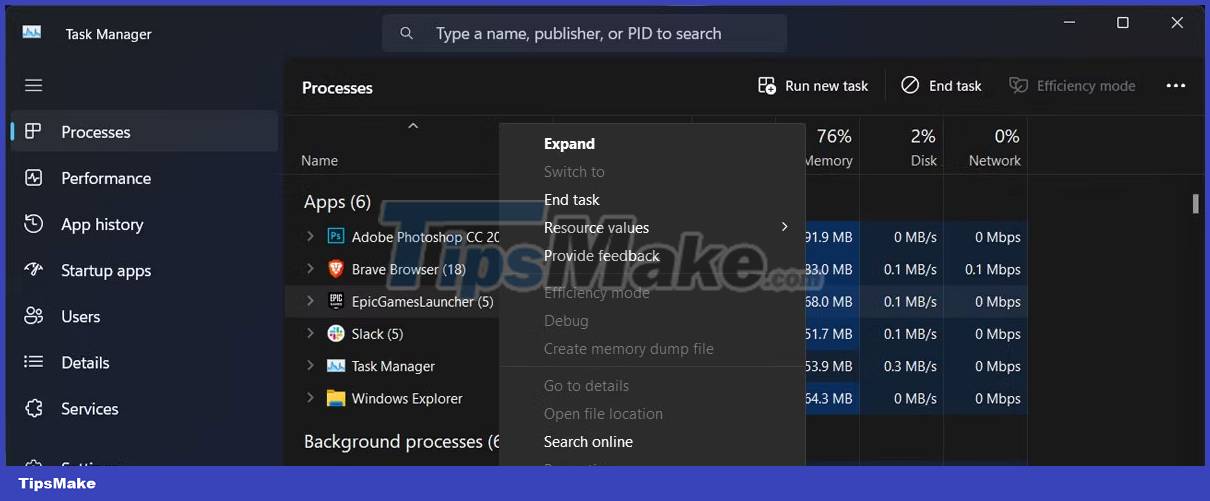The image size is (1210, 501).
Task: Click the Adobe Photoshop app icon
Action: click(336, 237)
